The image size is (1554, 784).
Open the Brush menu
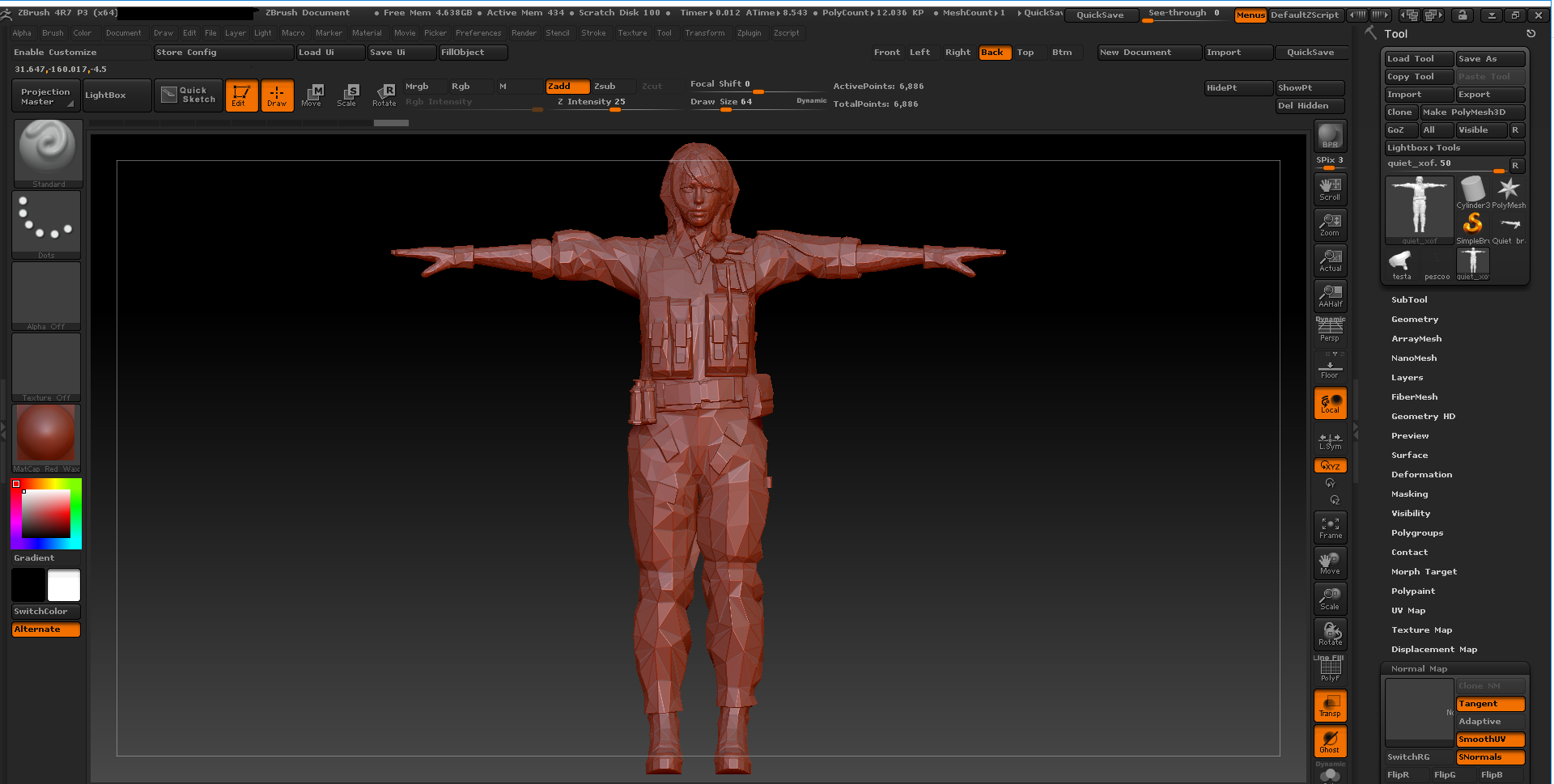tap(53, 33)
